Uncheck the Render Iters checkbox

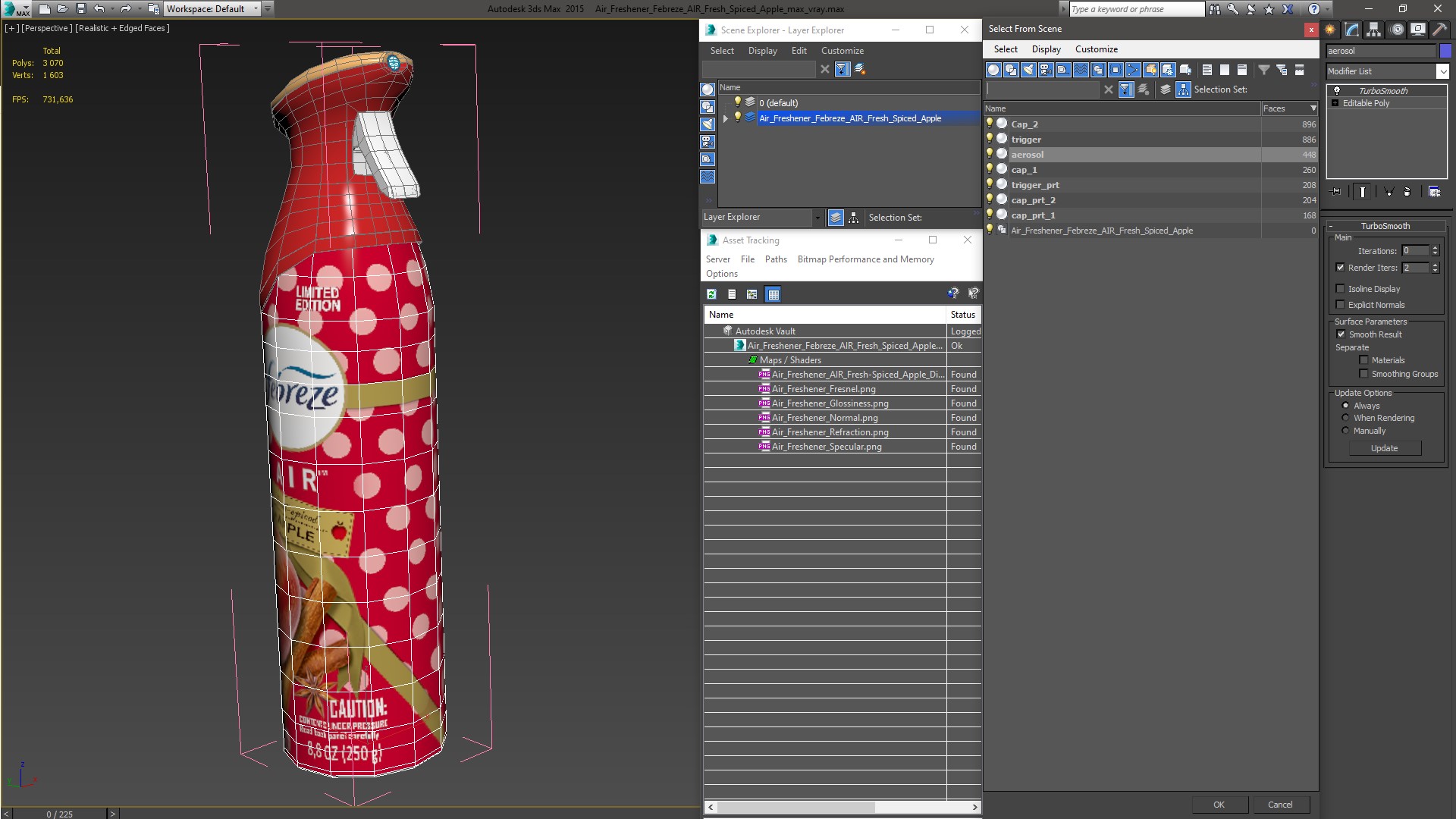(1340, 268)
